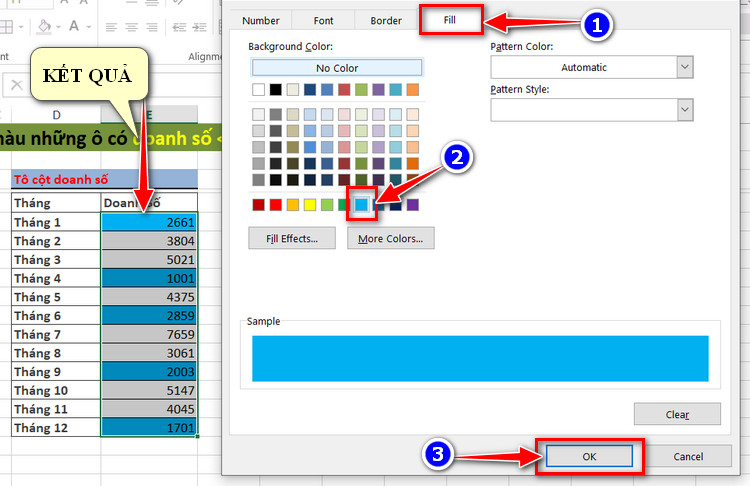The image size is (750, 486).
Task: Click the 'Tô cột doanh số' cell
Action: coord(105,179)
